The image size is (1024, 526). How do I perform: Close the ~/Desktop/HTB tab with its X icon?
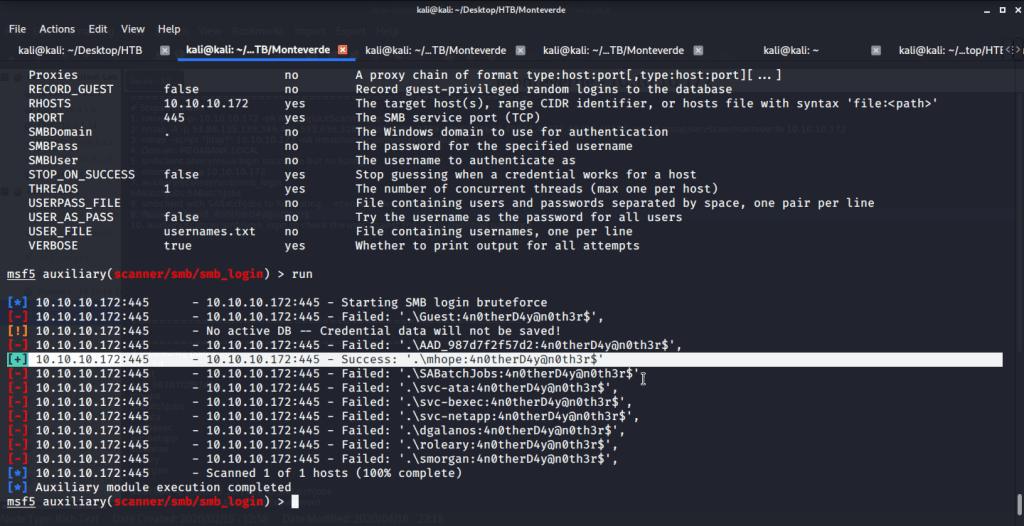164,50
